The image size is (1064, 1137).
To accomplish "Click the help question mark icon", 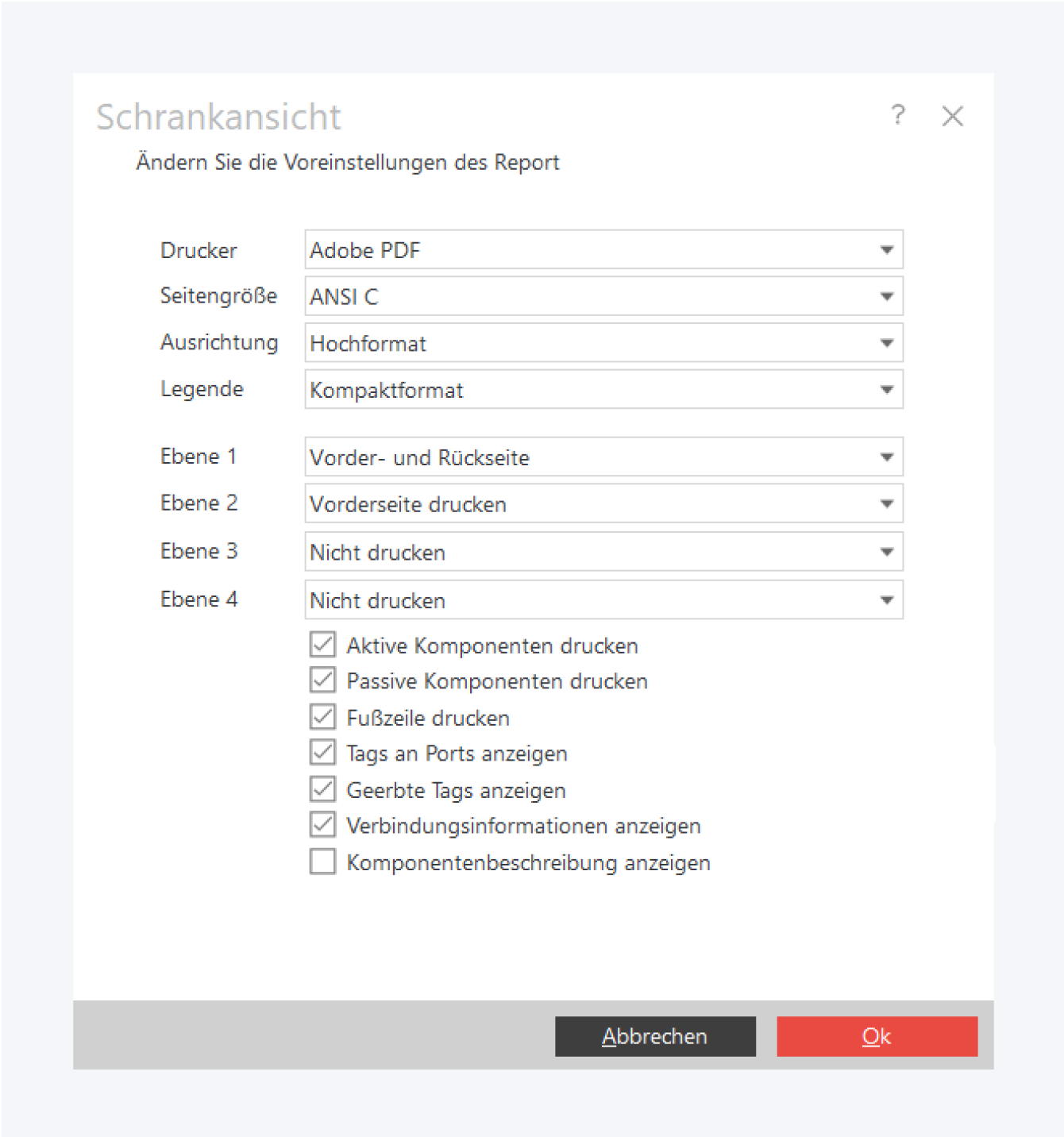I will (x=898, y=115).
